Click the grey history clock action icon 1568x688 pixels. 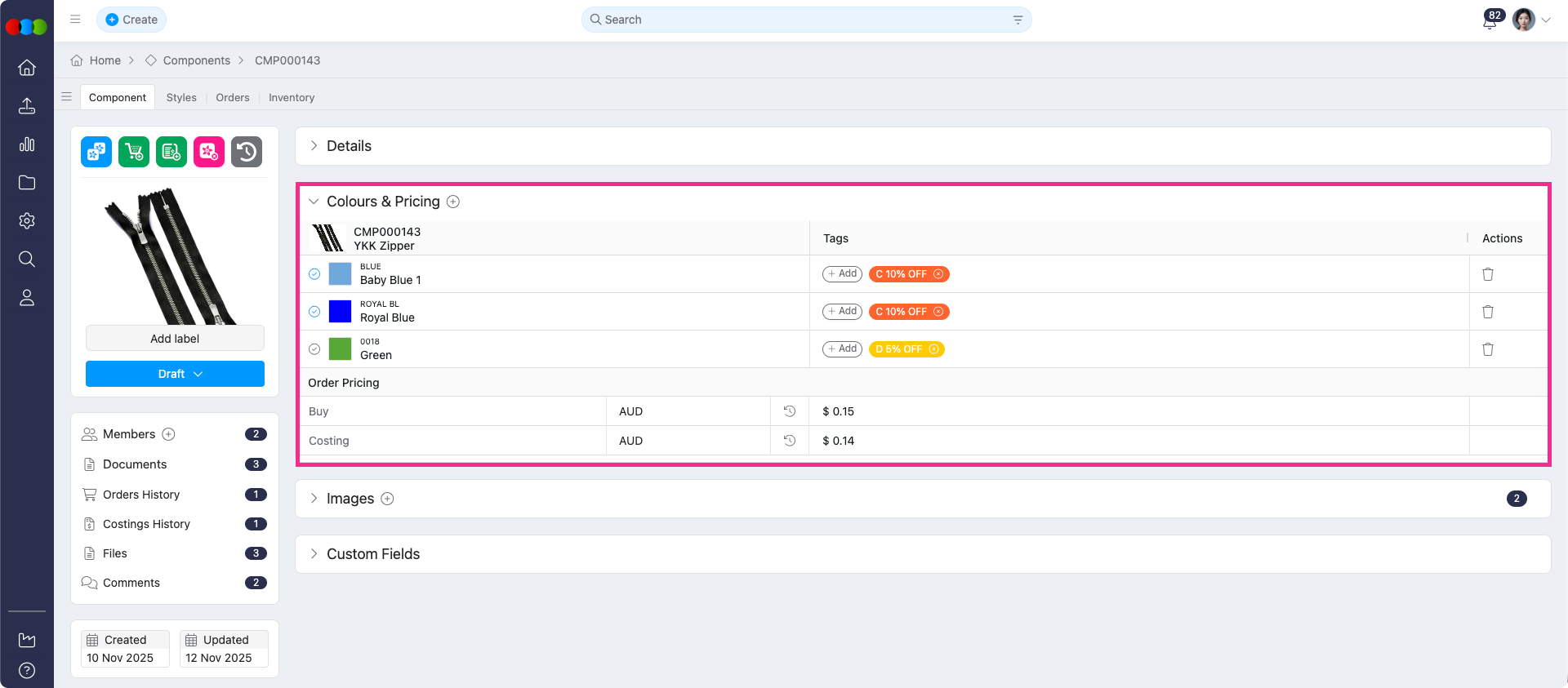[x=247, y=152]
